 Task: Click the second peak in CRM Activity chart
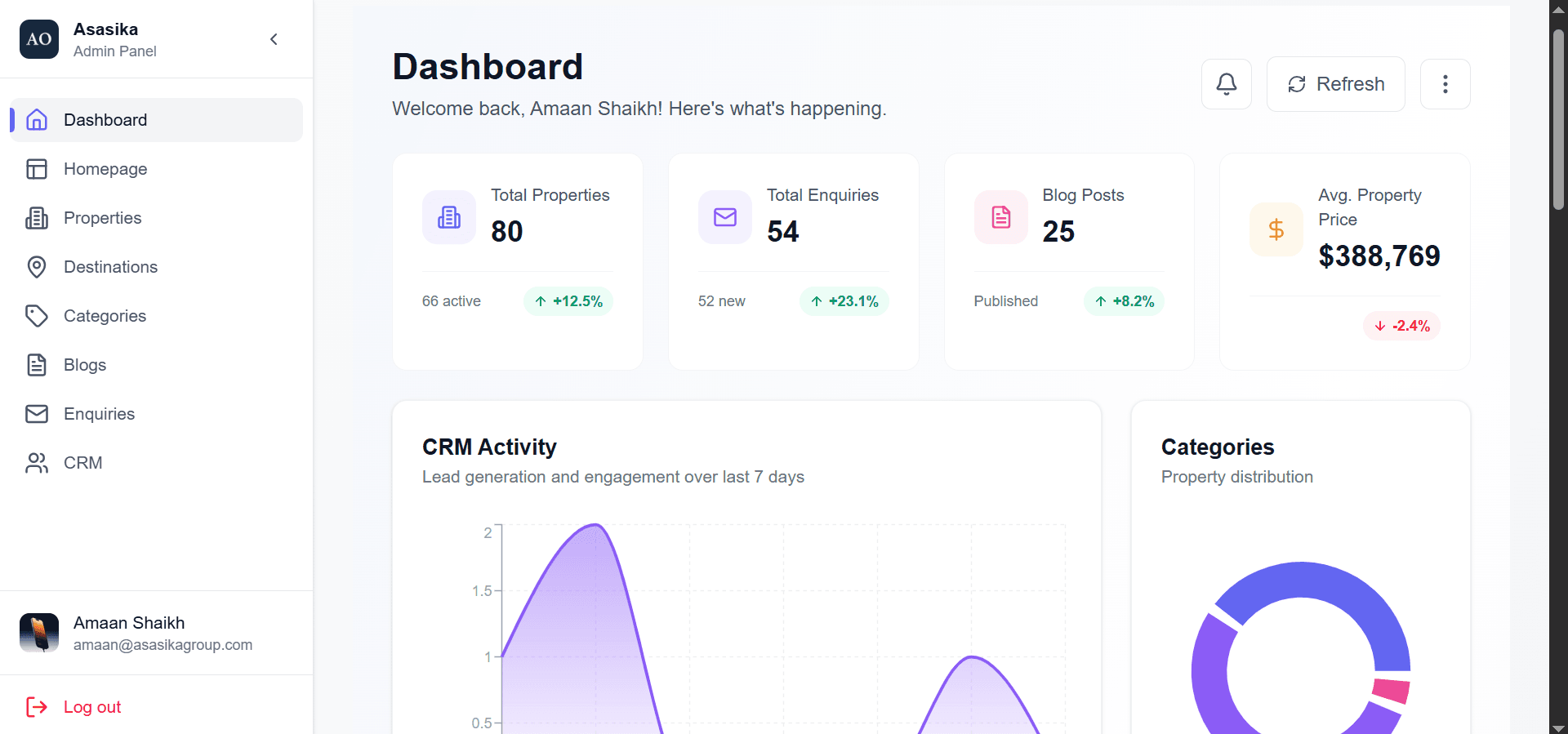pos(972,658)
